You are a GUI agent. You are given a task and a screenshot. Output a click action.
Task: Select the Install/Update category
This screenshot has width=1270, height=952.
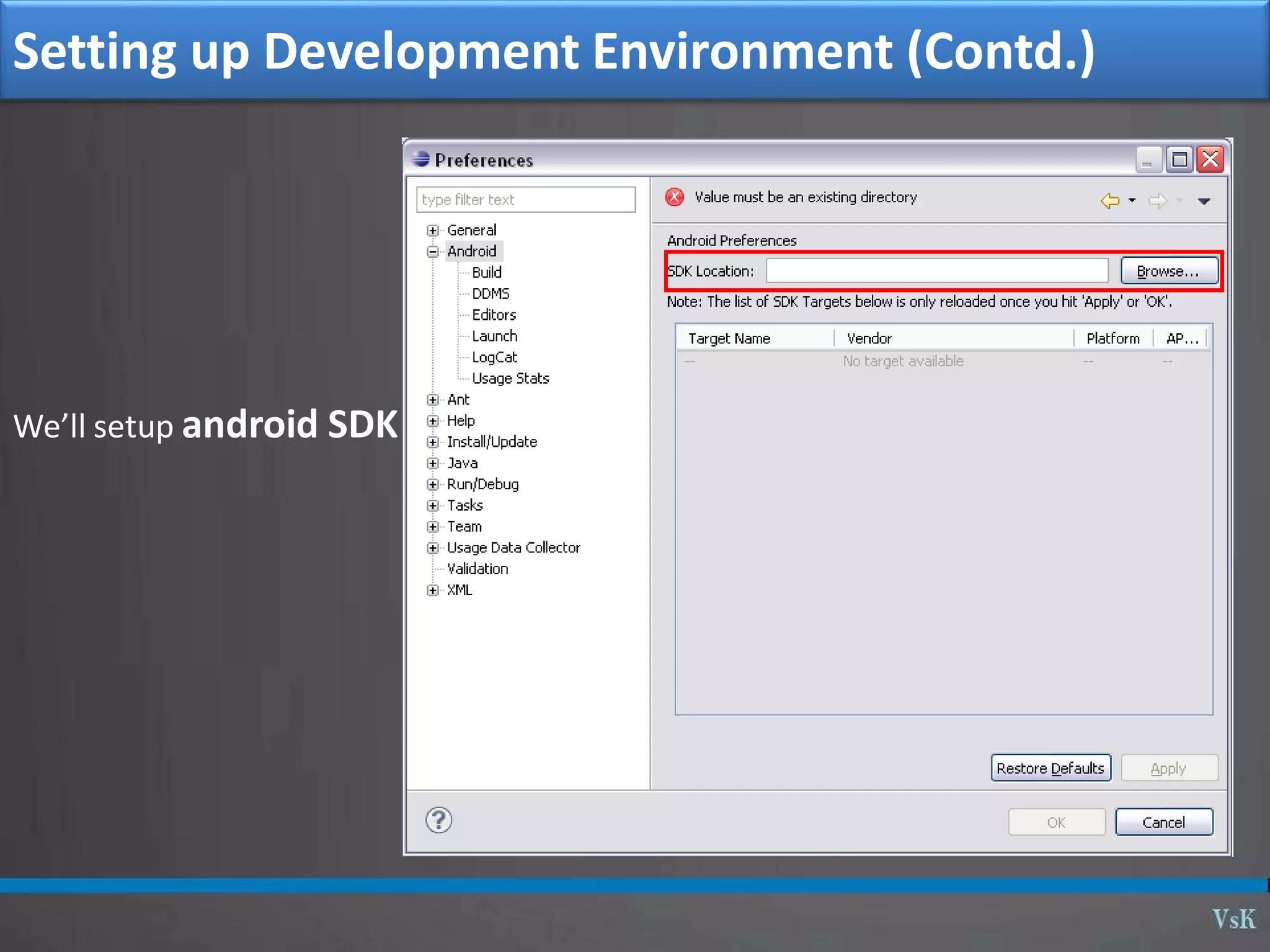[x=492, y=441]
